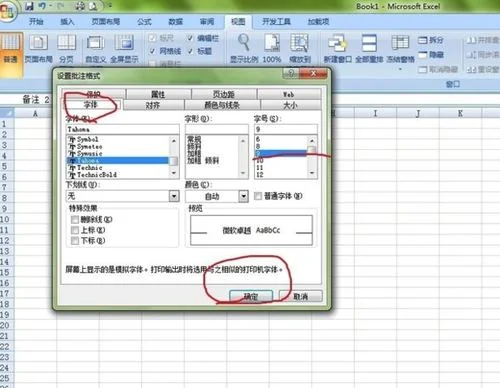500x388 pixels.
Task: Toggle the 编辑栏 formula bar checkbox
Action: (x=190, y=38)
